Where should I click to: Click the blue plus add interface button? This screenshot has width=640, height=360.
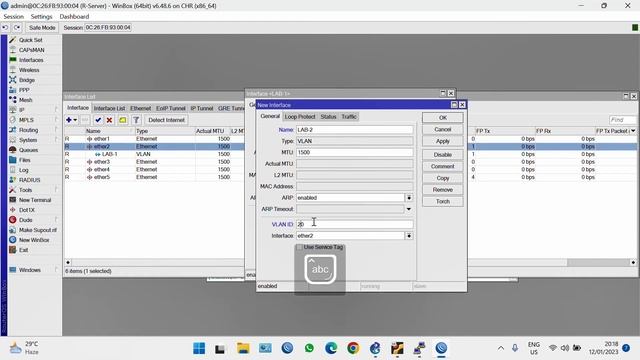point(69,120)
